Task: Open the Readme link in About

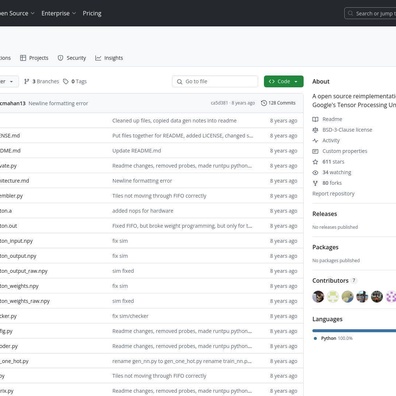Action: click(x=332, y=119)
